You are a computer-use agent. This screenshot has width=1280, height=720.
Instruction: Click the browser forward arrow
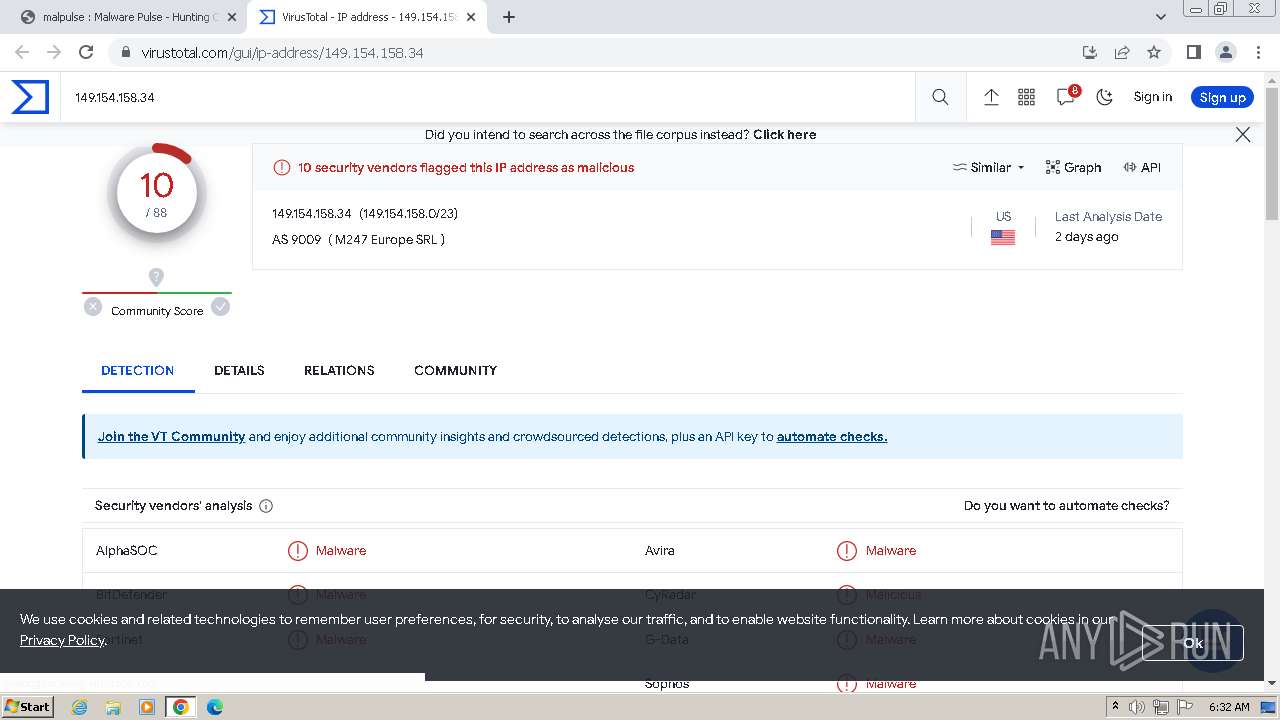click(54, 52)
